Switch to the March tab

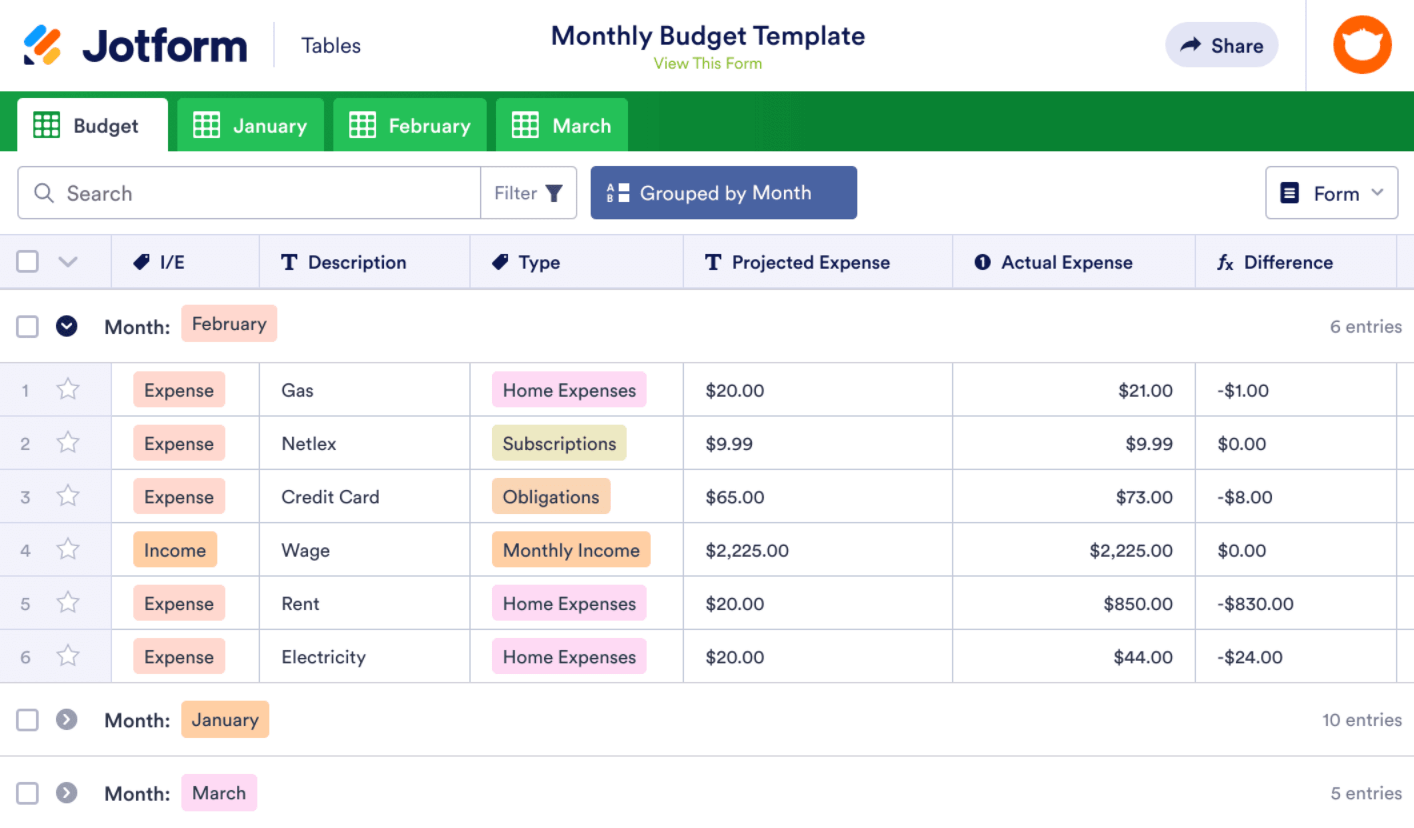(x=562, y=126)
